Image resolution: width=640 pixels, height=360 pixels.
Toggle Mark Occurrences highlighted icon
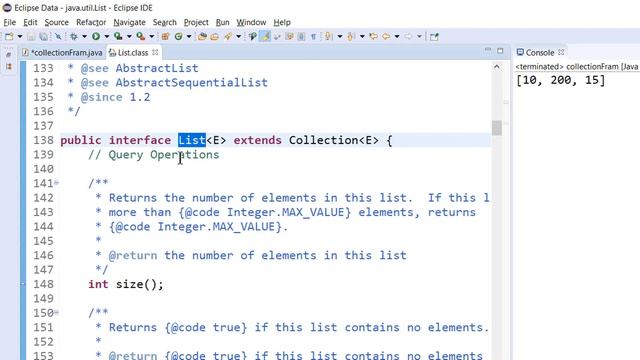(x=264, y=36)
